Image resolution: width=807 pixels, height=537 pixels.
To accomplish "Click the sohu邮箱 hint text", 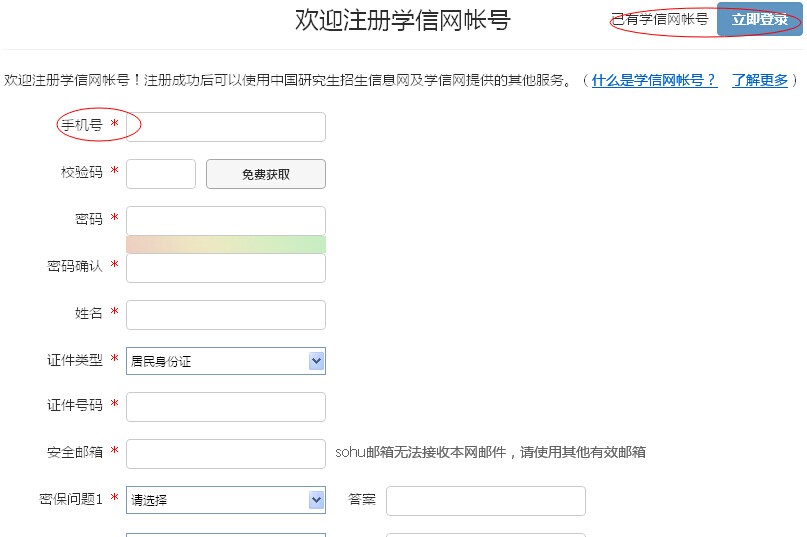I will [490, 452].
